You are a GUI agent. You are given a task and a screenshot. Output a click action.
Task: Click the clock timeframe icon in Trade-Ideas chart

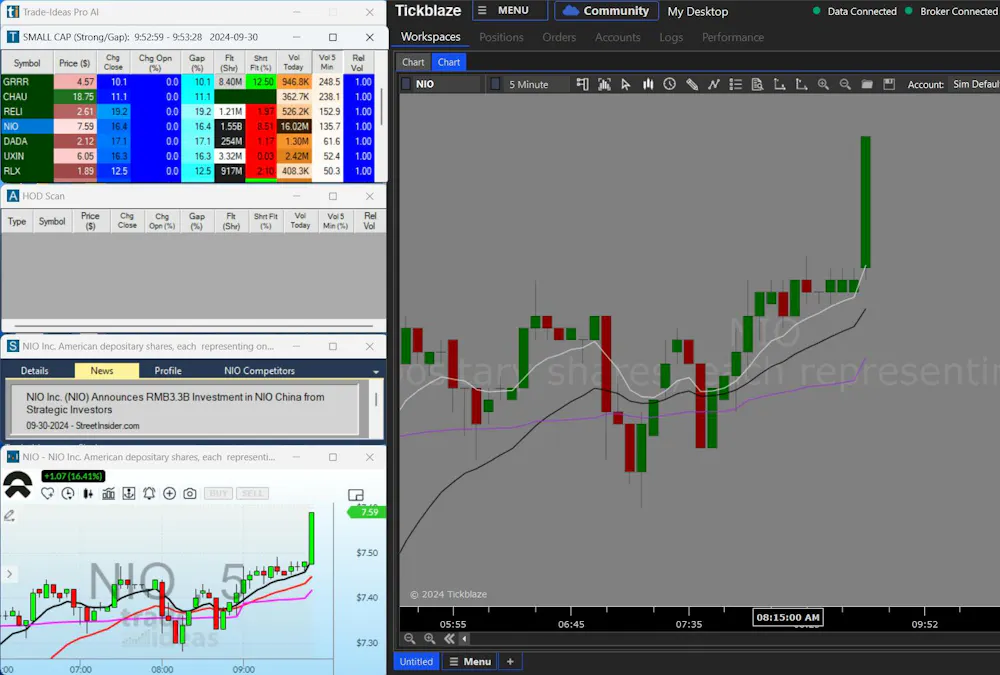(68, 493)
